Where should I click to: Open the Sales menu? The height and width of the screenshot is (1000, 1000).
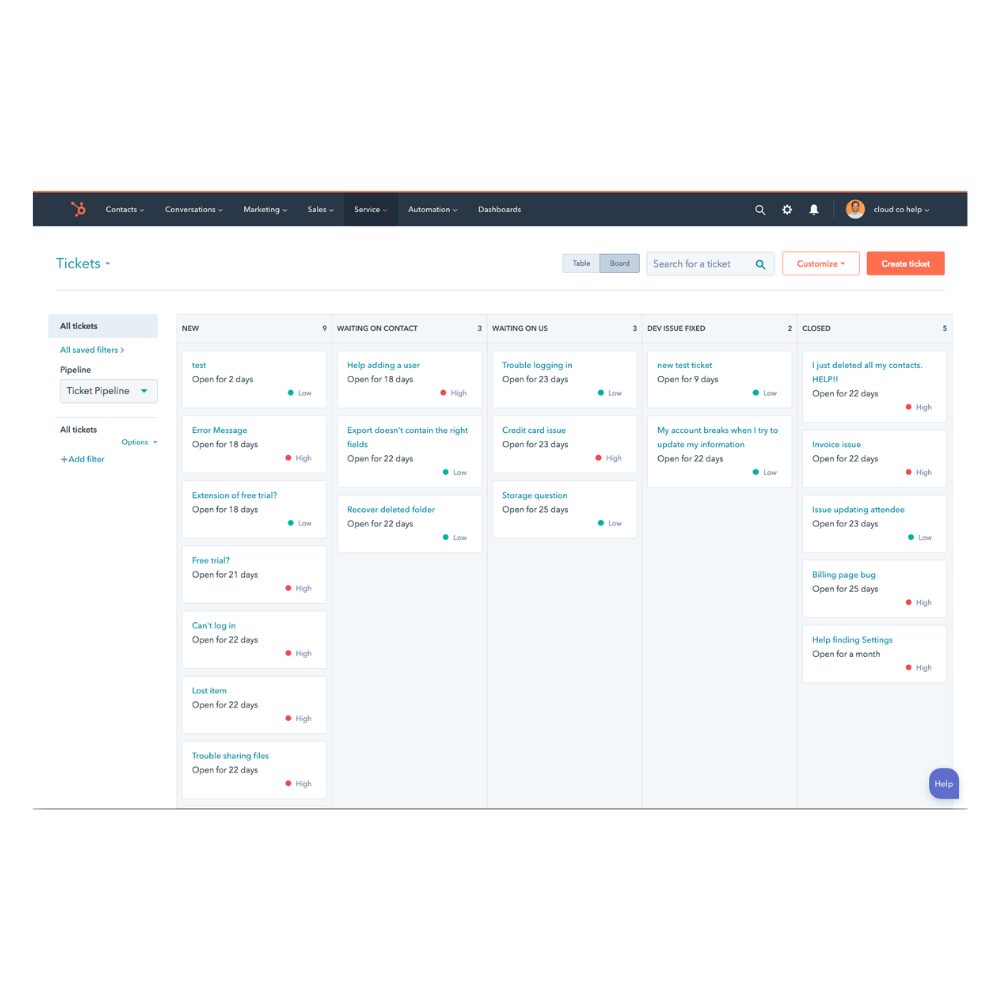tap(321, 209)
